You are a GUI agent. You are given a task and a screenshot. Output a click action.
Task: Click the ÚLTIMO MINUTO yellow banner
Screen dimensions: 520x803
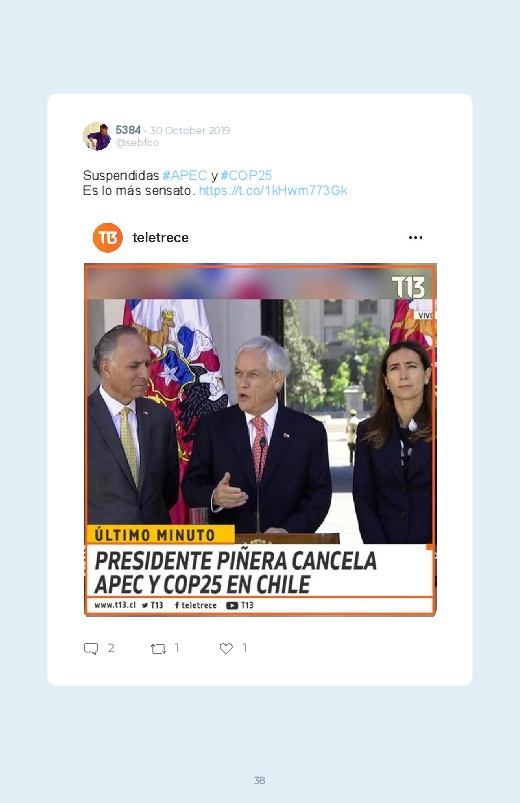click(x=160, y=535)
